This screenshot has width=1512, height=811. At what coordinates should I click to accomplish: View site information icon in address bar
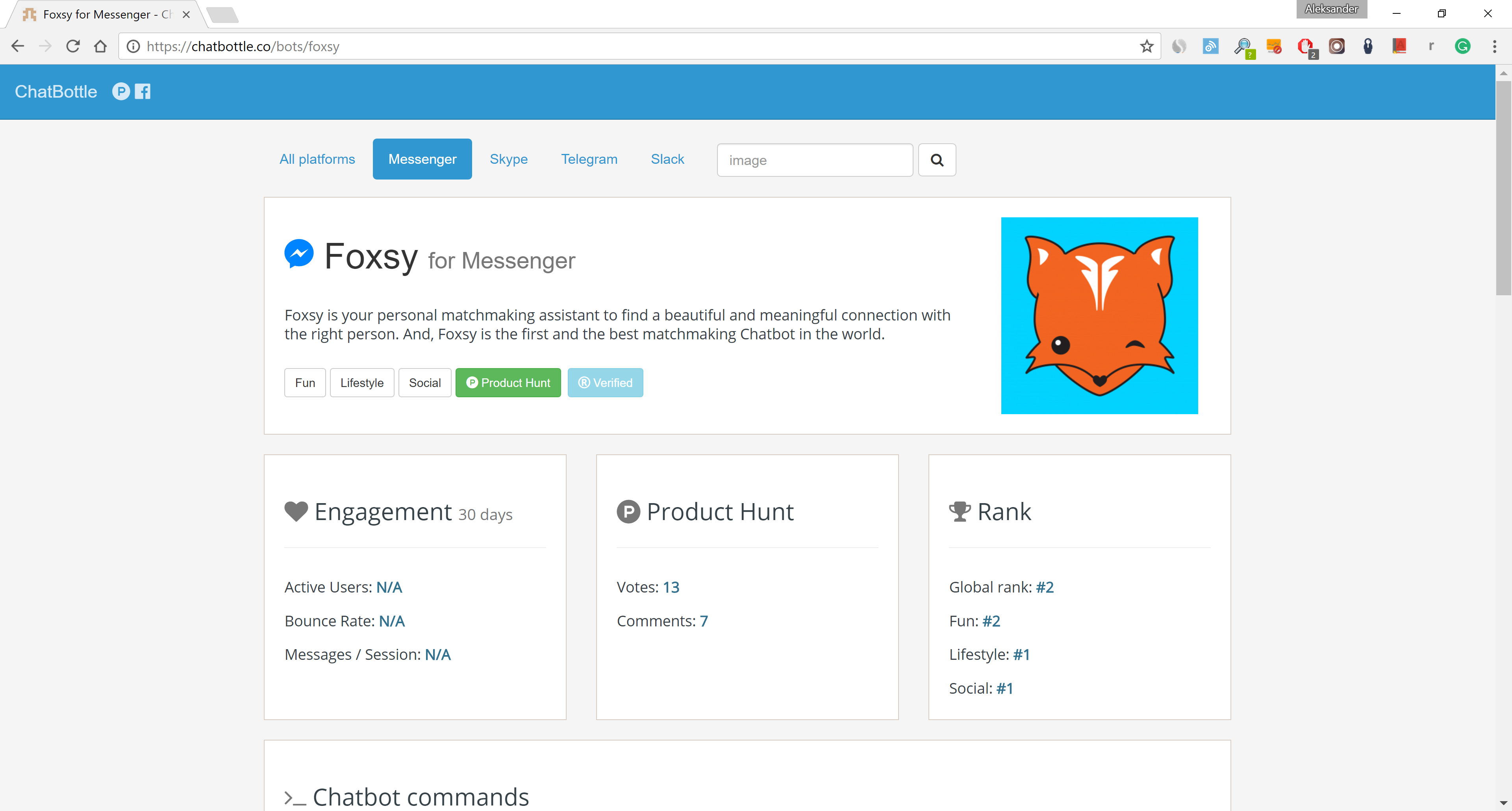134,46
